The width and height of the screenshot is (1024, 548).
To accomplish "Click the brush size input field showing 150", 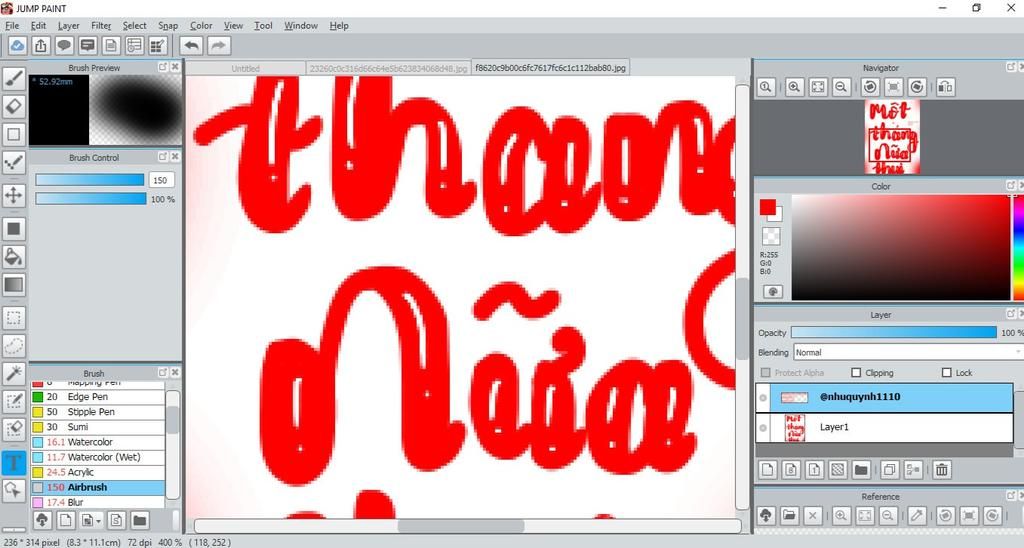I will click(161, 180).
